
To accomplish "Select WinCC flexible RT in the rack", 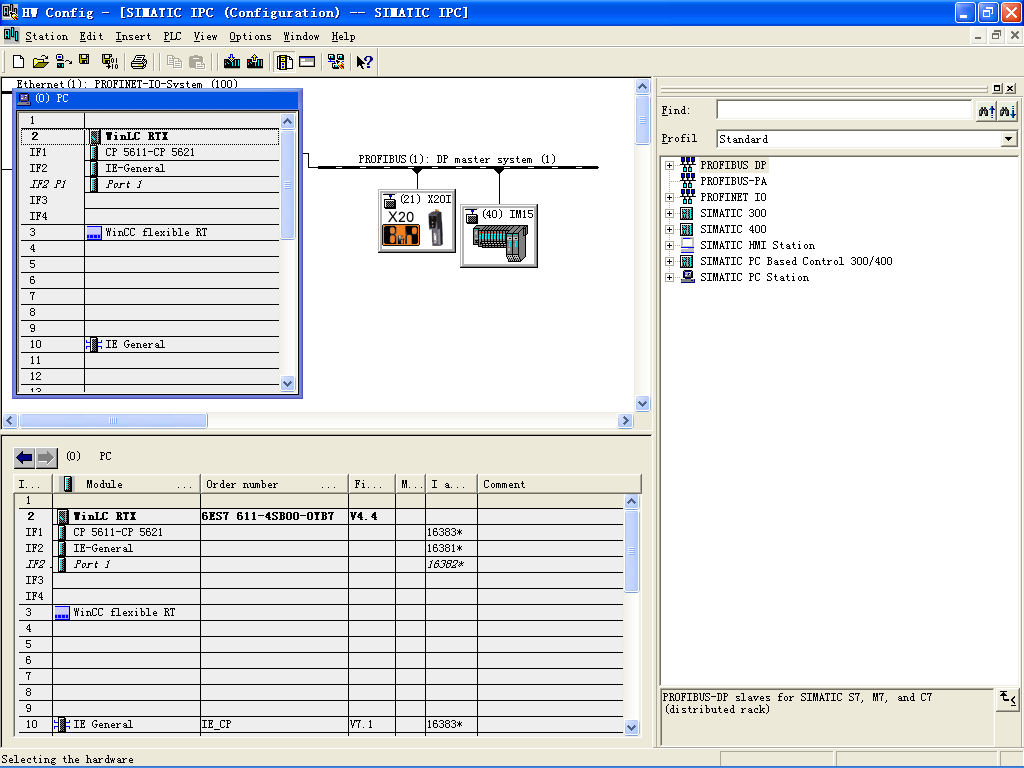I will pos(150,232).
